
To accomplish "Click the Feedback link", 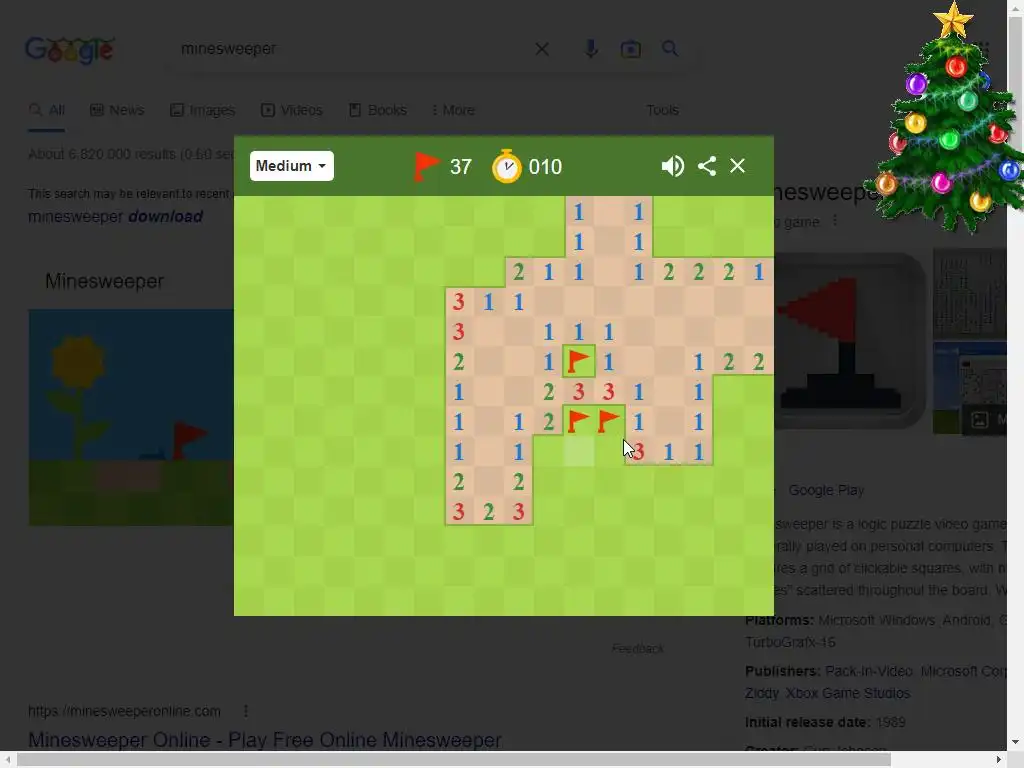I will [638, 648].
